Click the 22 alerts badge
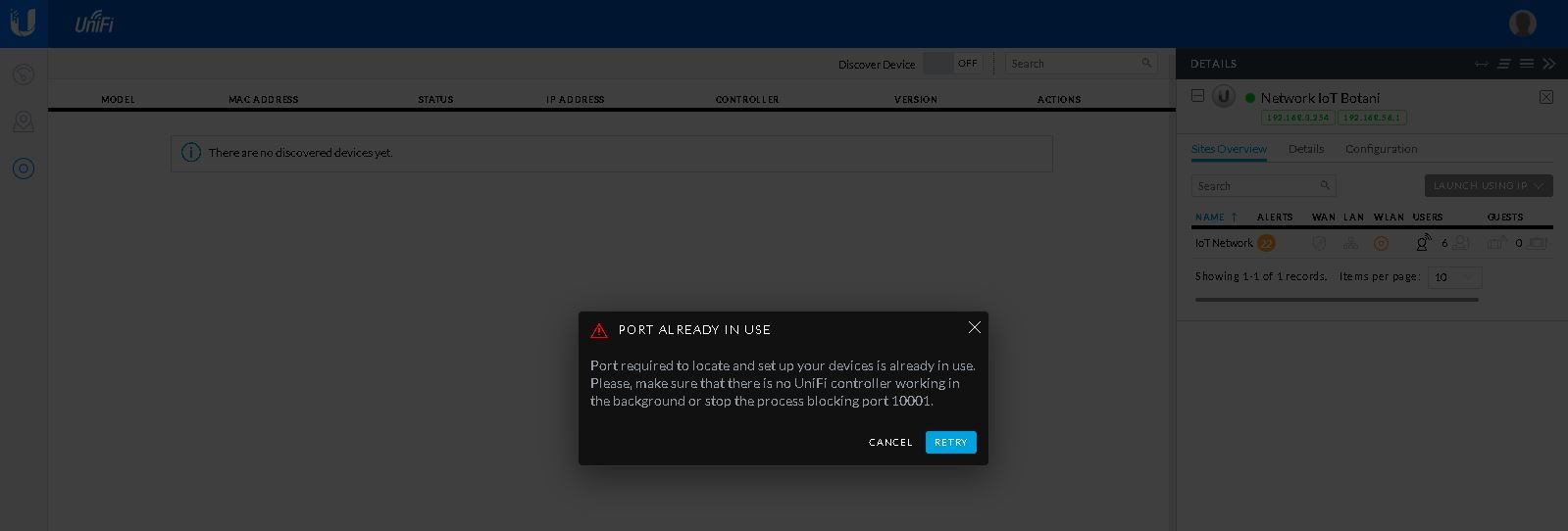Screen dimensions: 1568x531 [x=1266, y=243]
